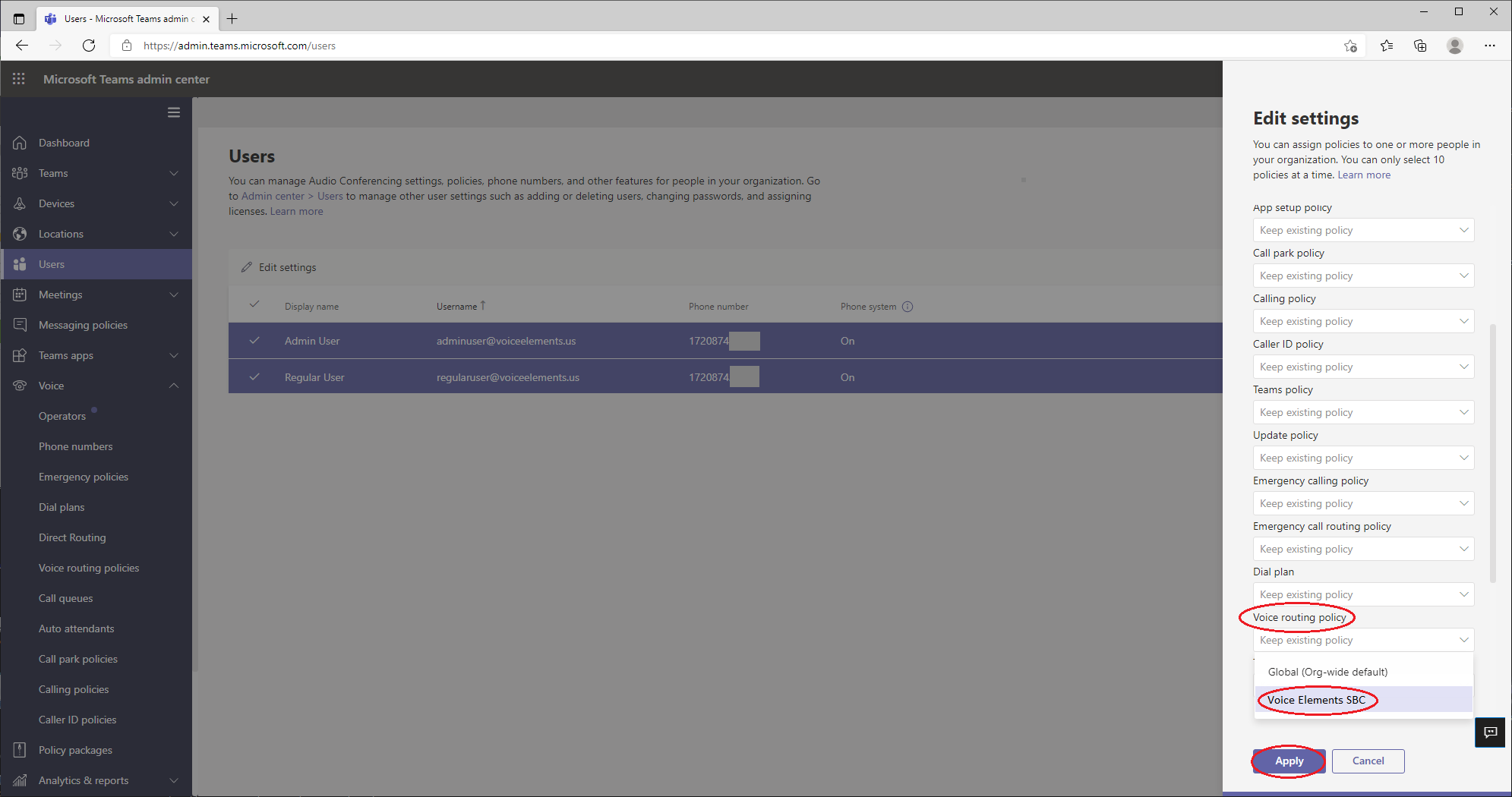Collapse the Voice routing policy dropdown
1512x797 pixels.
tap(1363, 640)
